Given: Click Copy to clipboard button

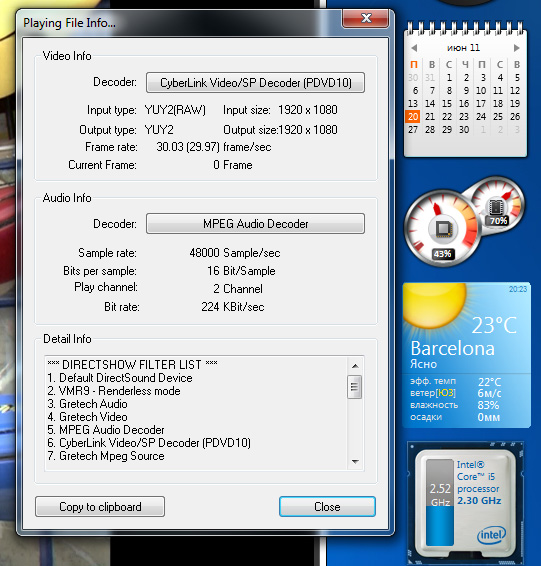Looking at the screenshot, I should pyautogui.click(x=100, y=506).
